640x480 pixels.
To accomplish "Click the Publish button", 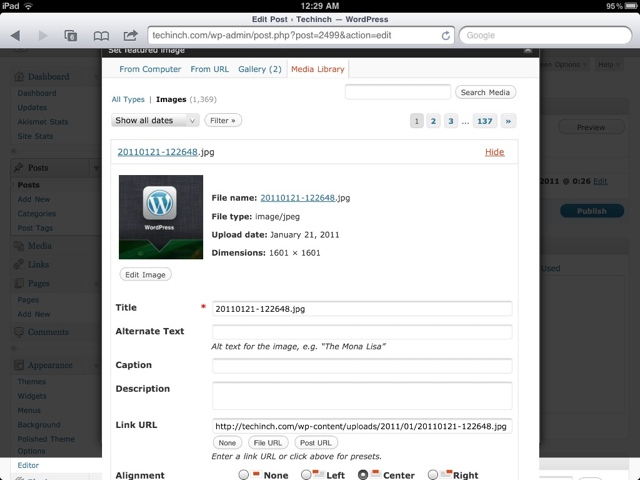I will [x=592, y=211].
